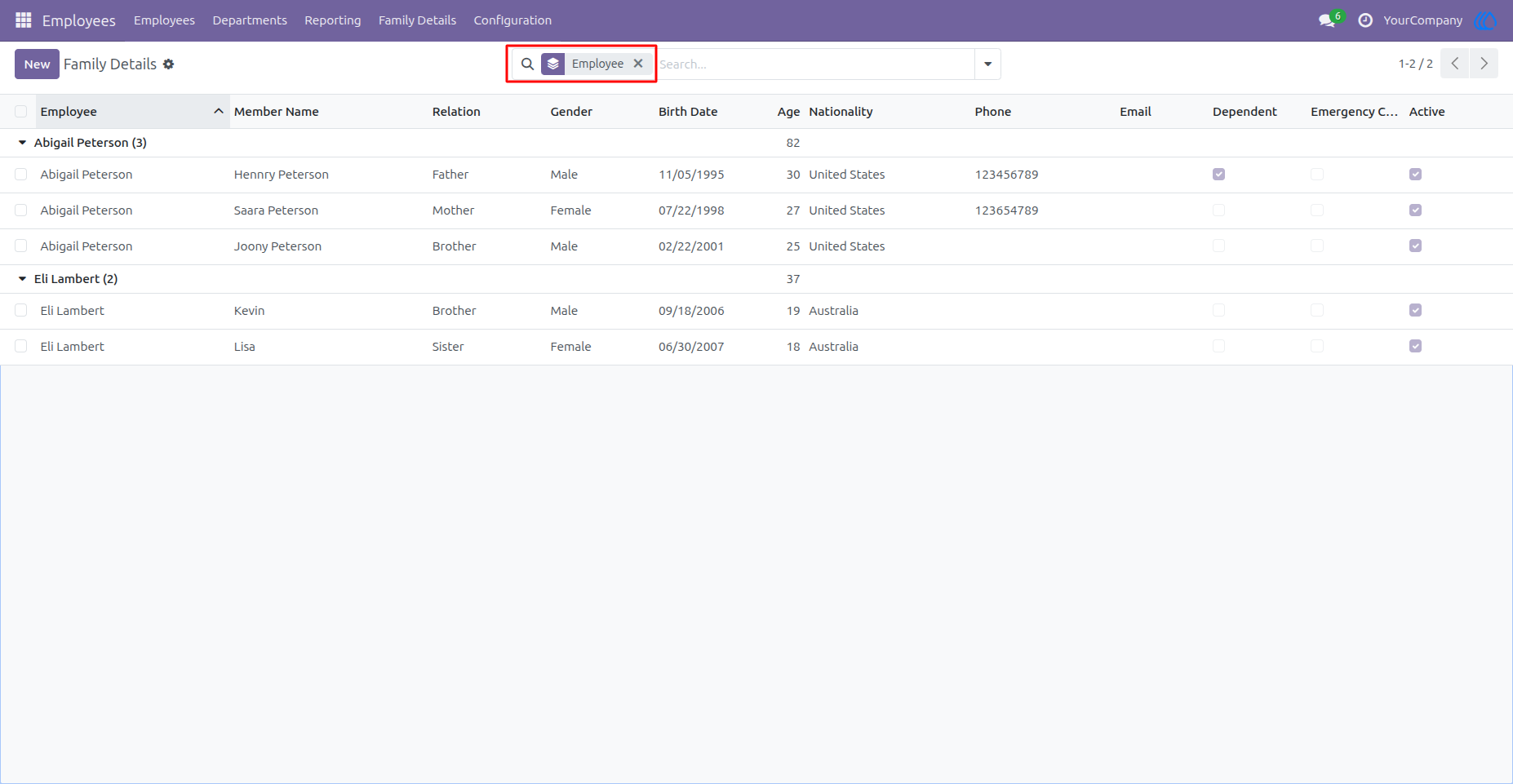Open the apps grid menu icon
Image resolution: width=1513 pixels, height=784 pixels.
pos(24,20)
